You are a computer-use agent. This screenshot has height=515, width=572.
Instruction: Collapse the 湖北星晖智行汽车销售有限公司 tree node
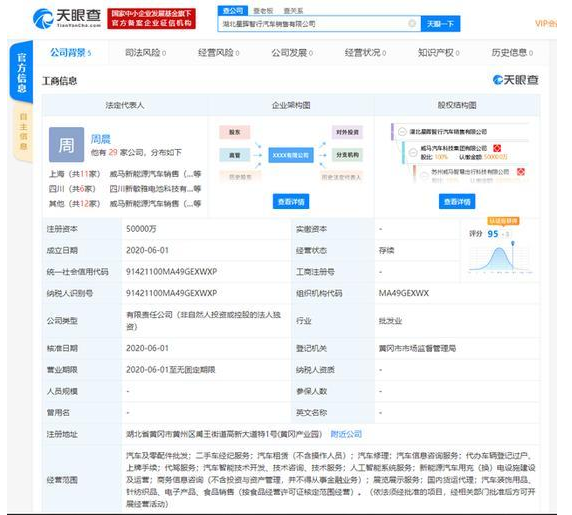[x=402, y=132]
